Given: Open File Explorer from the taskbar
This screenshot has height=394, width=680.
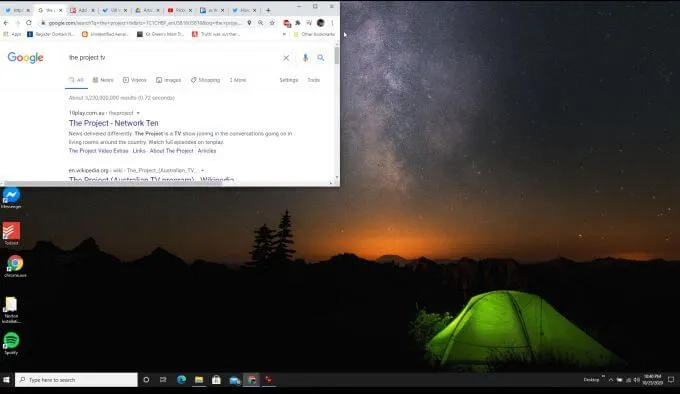Looking at the screenshot, I should (199, 380).
